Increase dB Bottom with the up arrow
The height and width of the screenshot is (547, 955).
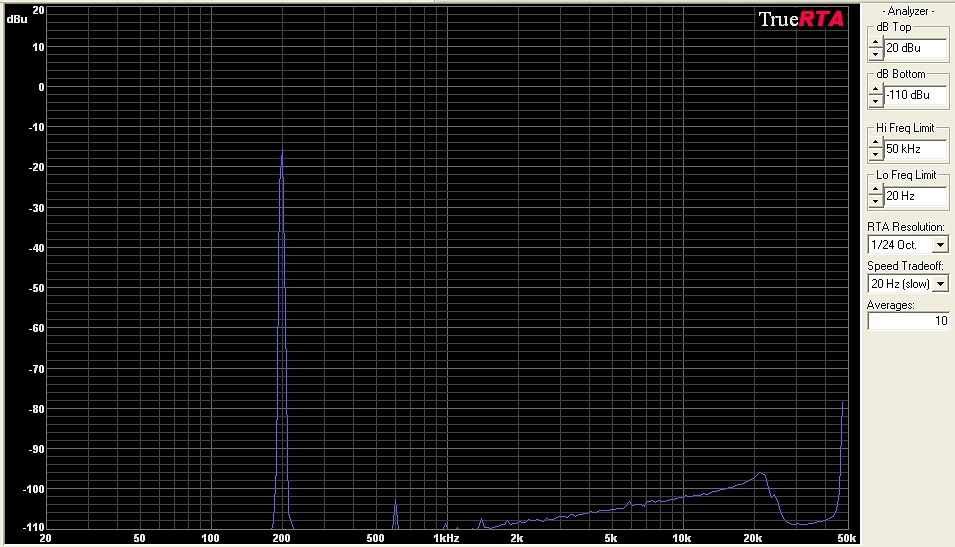pos(876,90)
